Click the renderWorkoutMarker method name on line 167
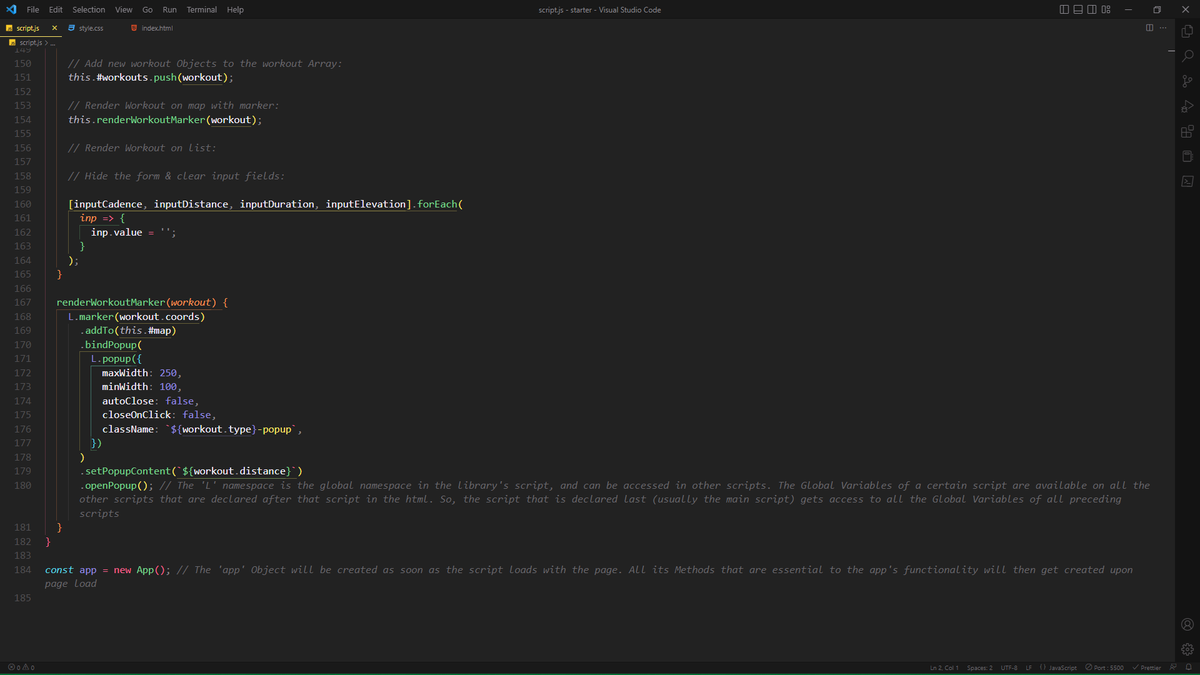Viewport: 1200px width, 675px height. pos(109,302)
